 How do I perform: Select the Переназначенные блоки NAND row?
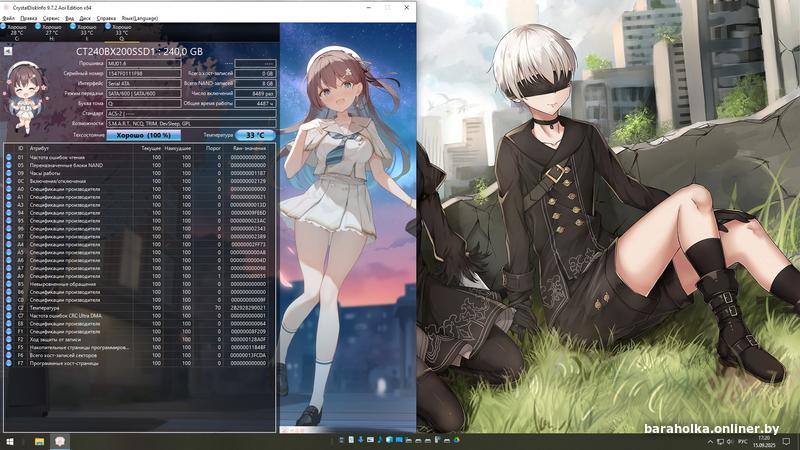point(139,165)
